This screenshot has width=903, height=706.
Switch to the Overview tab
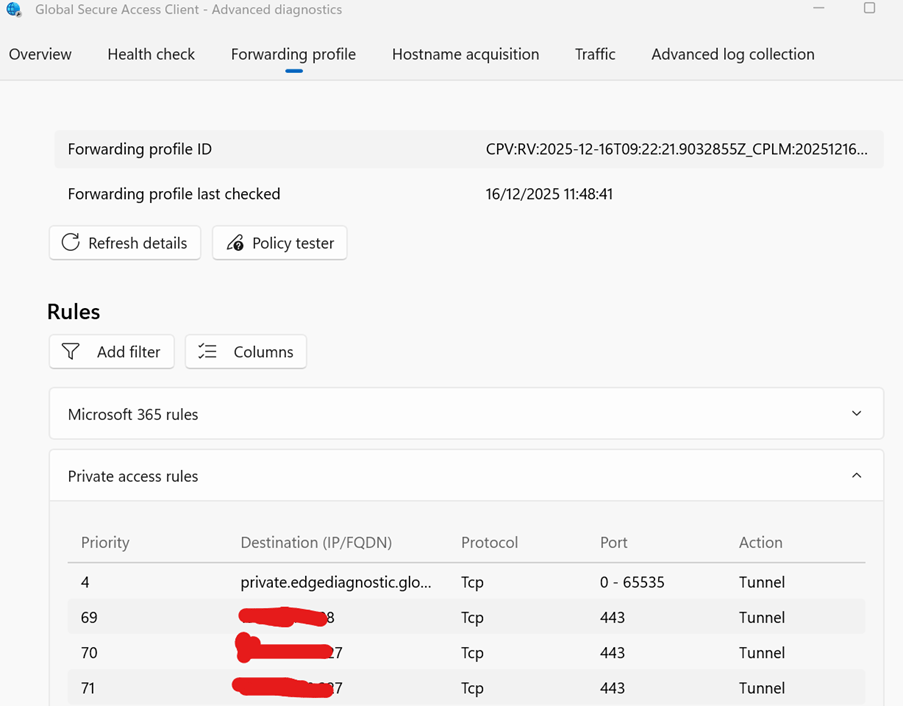pos(40,55)
